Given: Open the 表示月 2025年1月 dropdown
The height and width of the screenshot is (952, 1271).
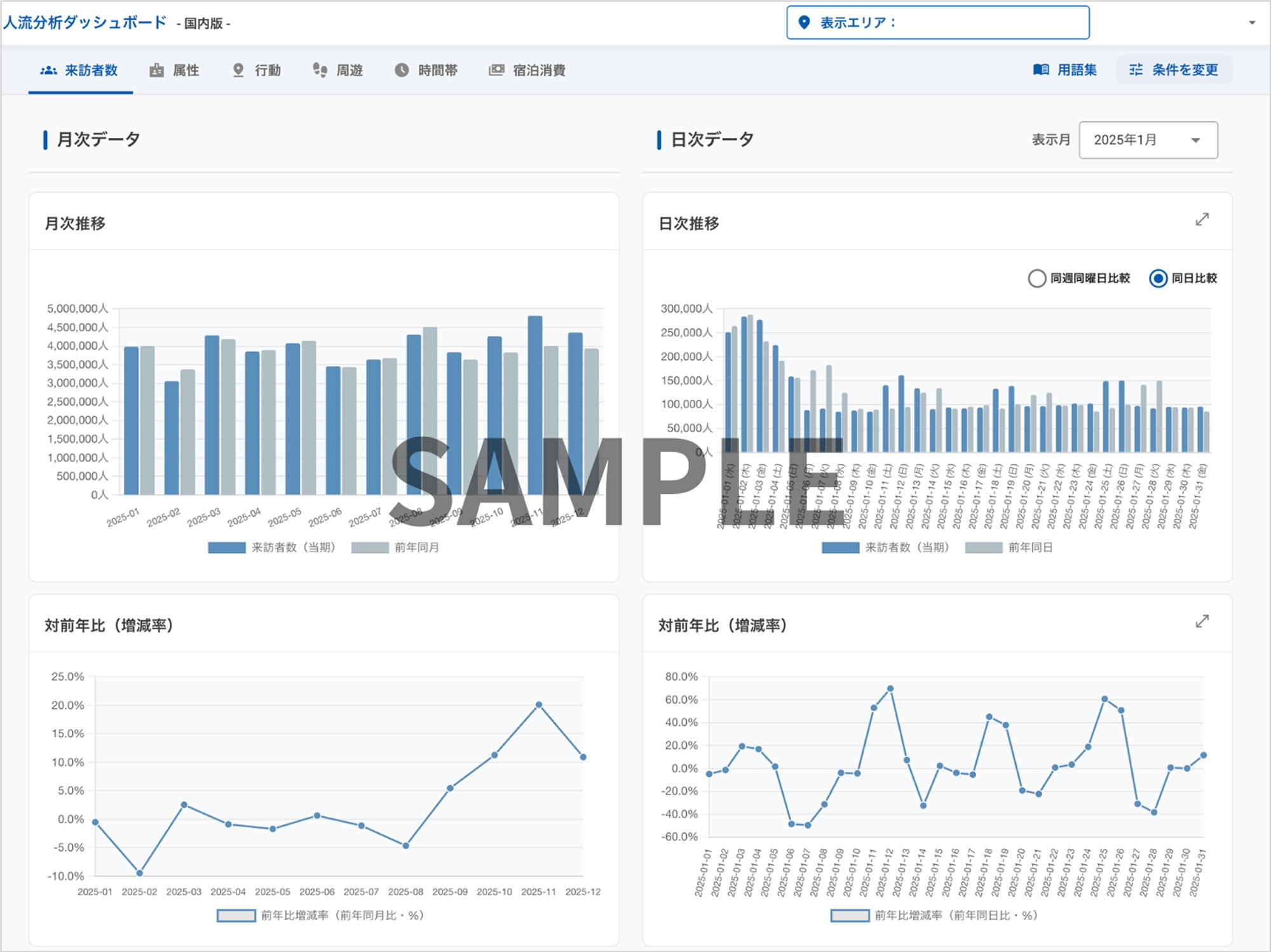Looking at the screenshot, I should 1148,140.
